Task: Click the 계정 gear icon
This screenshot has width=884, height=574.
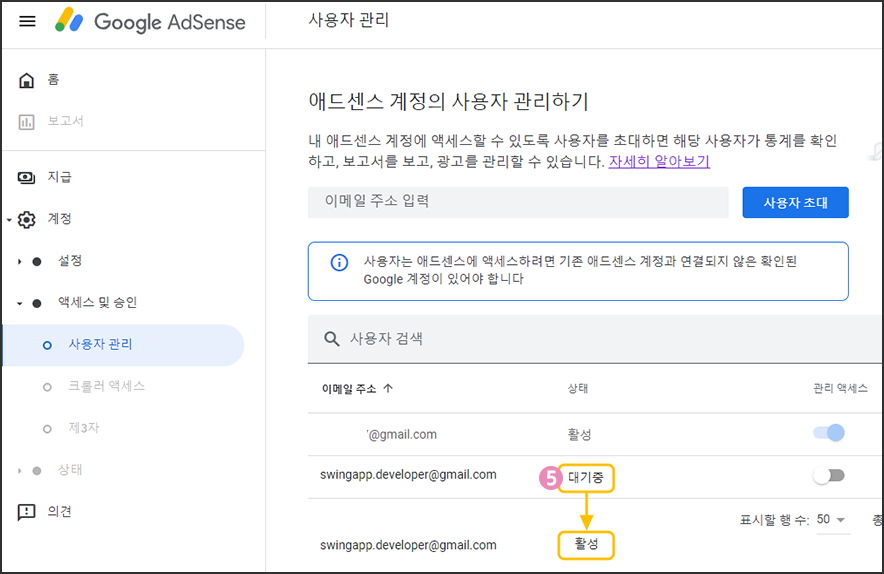Action: click(27, 219)
